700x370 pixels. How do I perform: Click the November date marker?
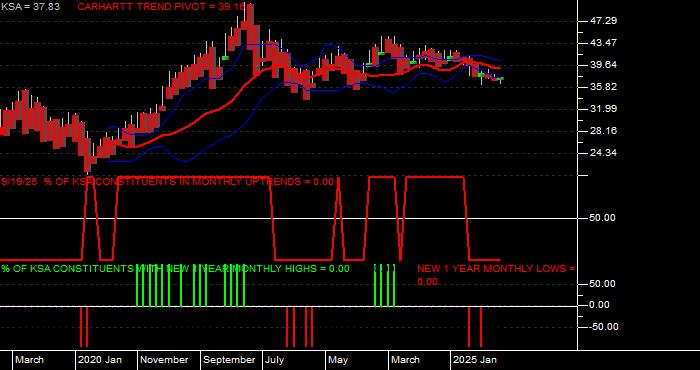click(164, 360)
